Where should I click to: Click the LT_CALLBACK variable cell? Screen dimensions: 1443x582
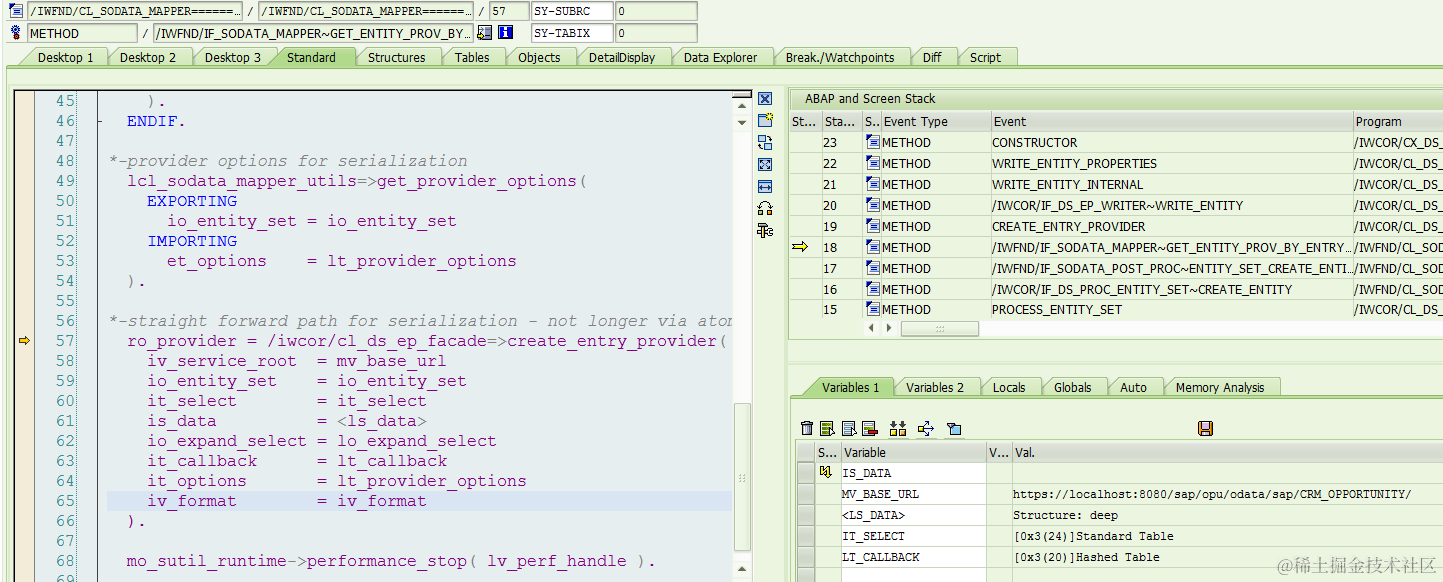[x=913, y=557]
